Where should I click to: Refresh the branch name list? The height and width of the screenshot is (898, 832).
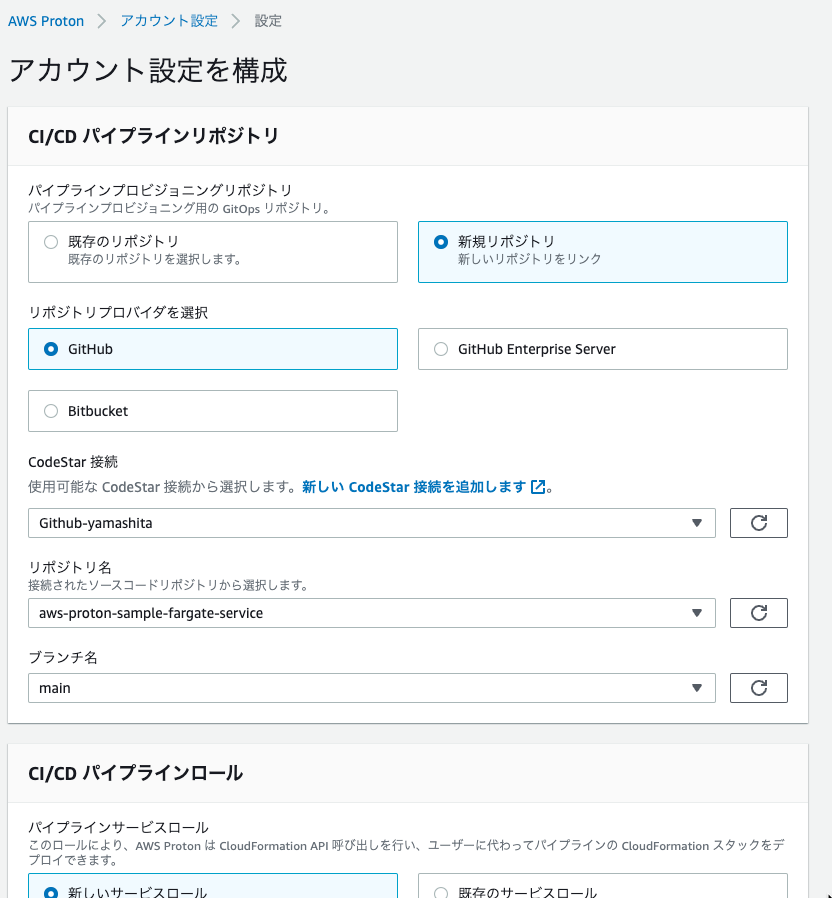[758, 688]
